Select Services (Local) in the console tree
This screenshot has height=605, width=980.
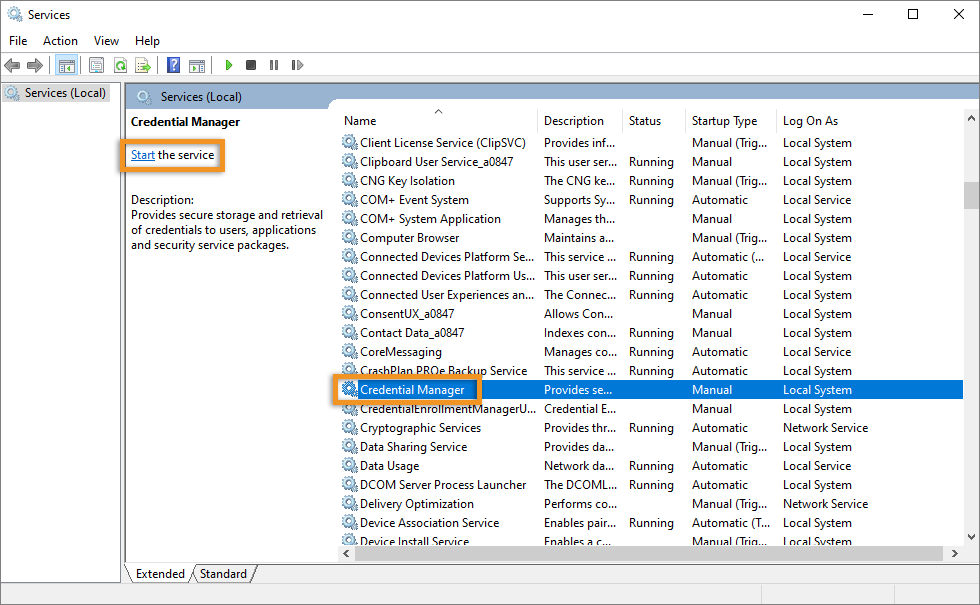tap(64, 93)
